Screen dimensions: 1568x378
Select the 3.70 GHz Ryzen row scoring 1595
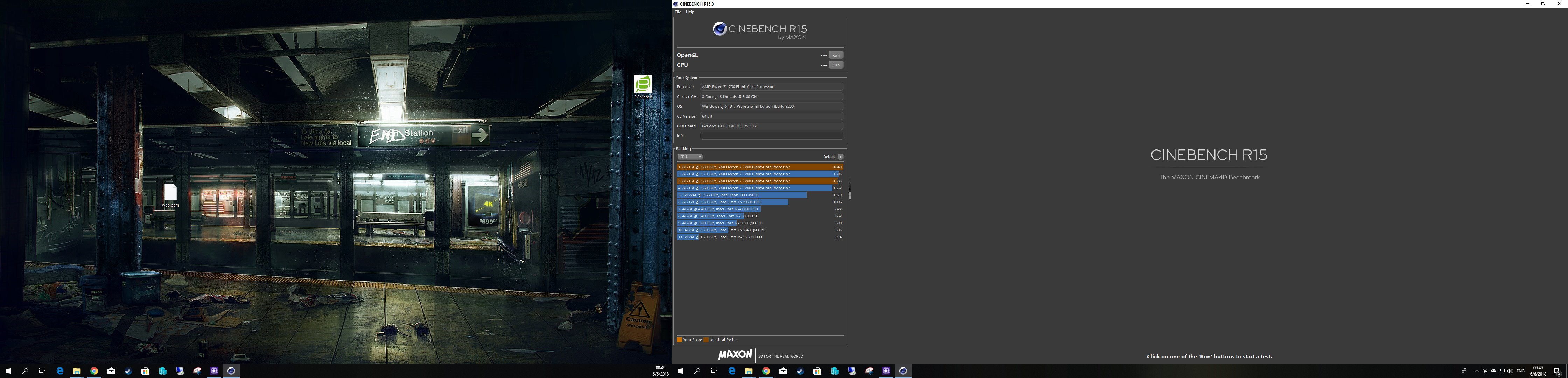tap(759, 174)
